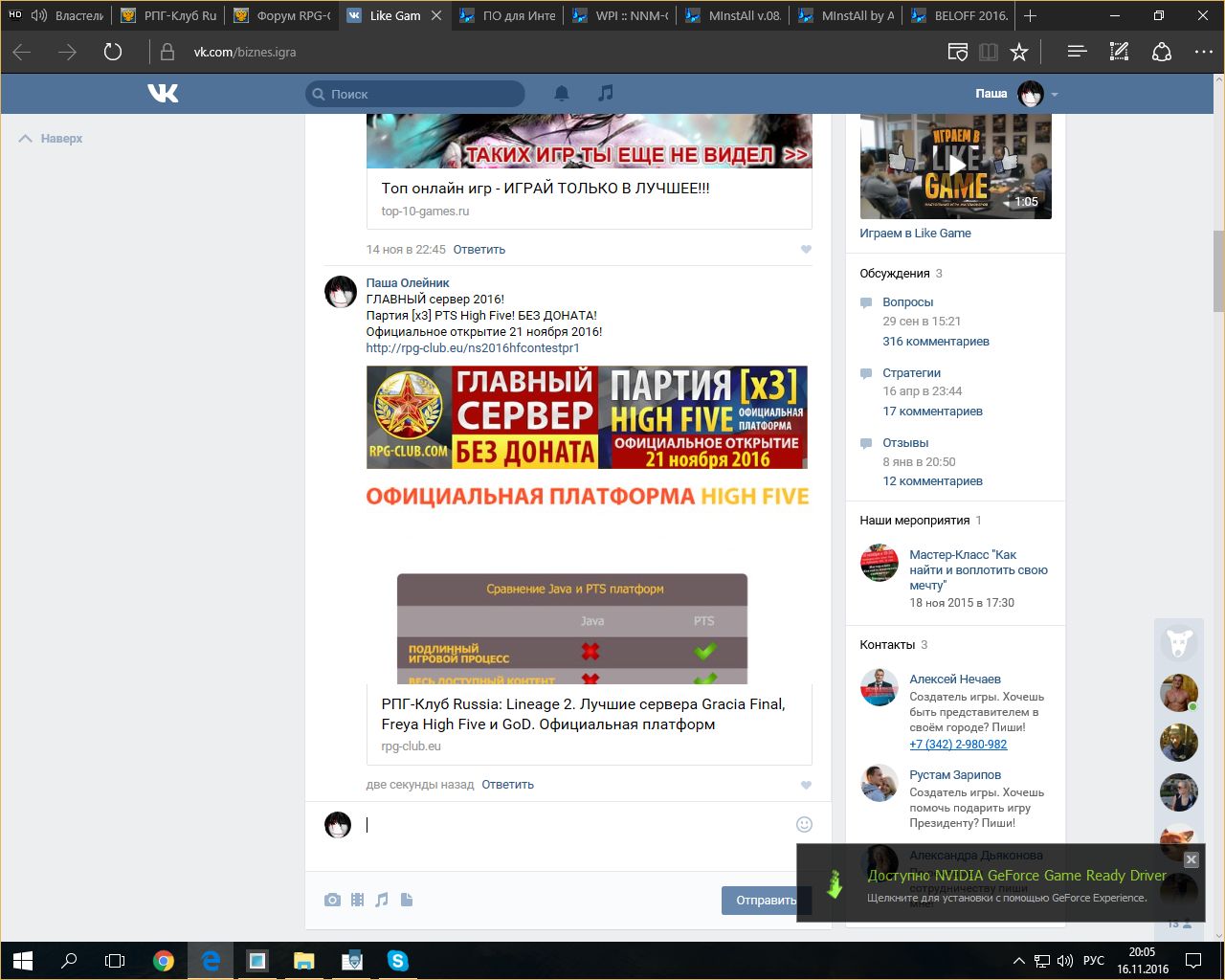Open the Стратегии discussion
This screenshot has width=1225, height=980.
point(912,373)
